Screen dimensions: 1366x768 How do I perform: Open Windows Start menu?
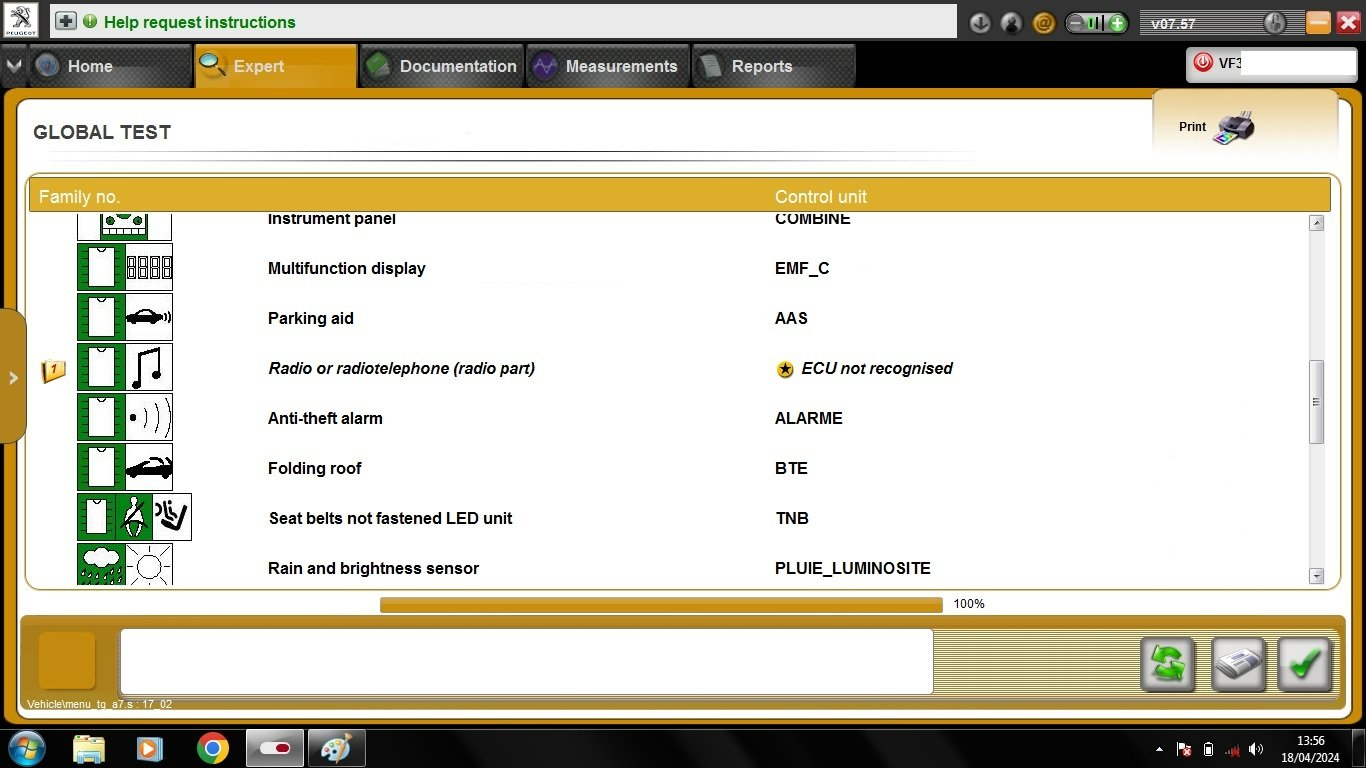click(27, 748)
